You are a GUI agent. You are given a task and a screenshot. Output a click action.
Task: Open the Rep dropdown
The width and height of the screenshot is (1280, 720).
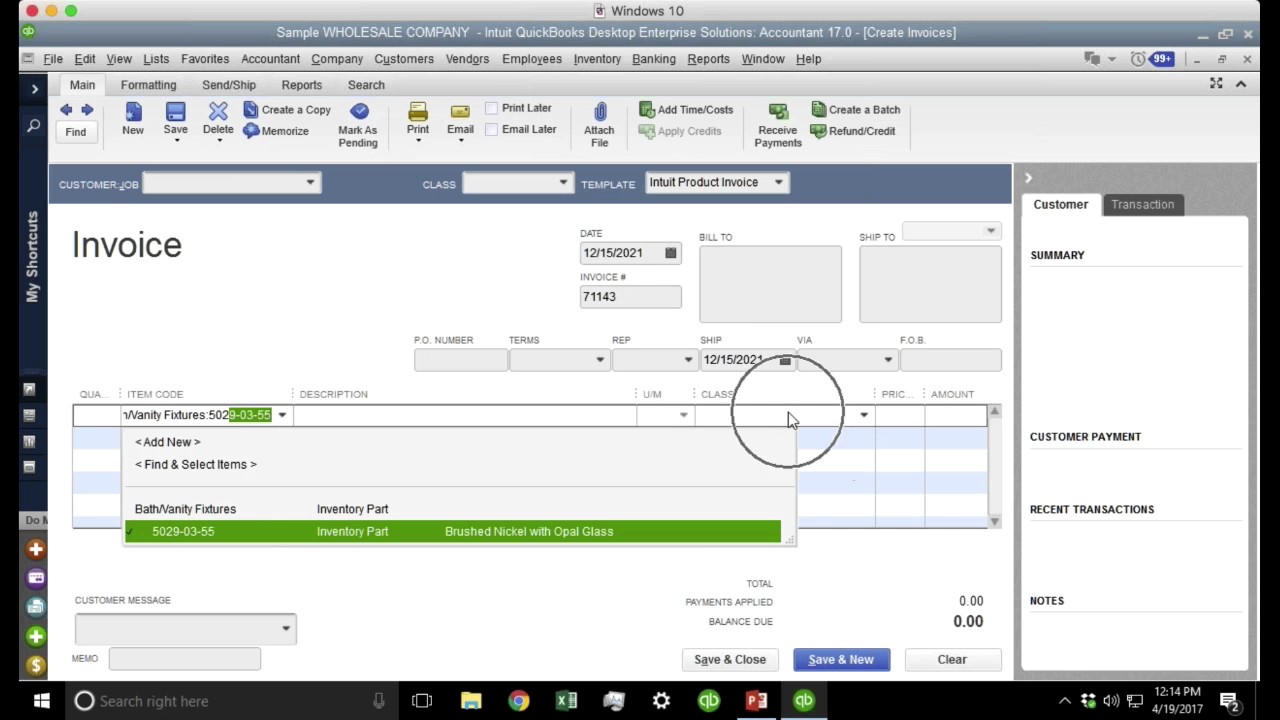tap(687, 360)
